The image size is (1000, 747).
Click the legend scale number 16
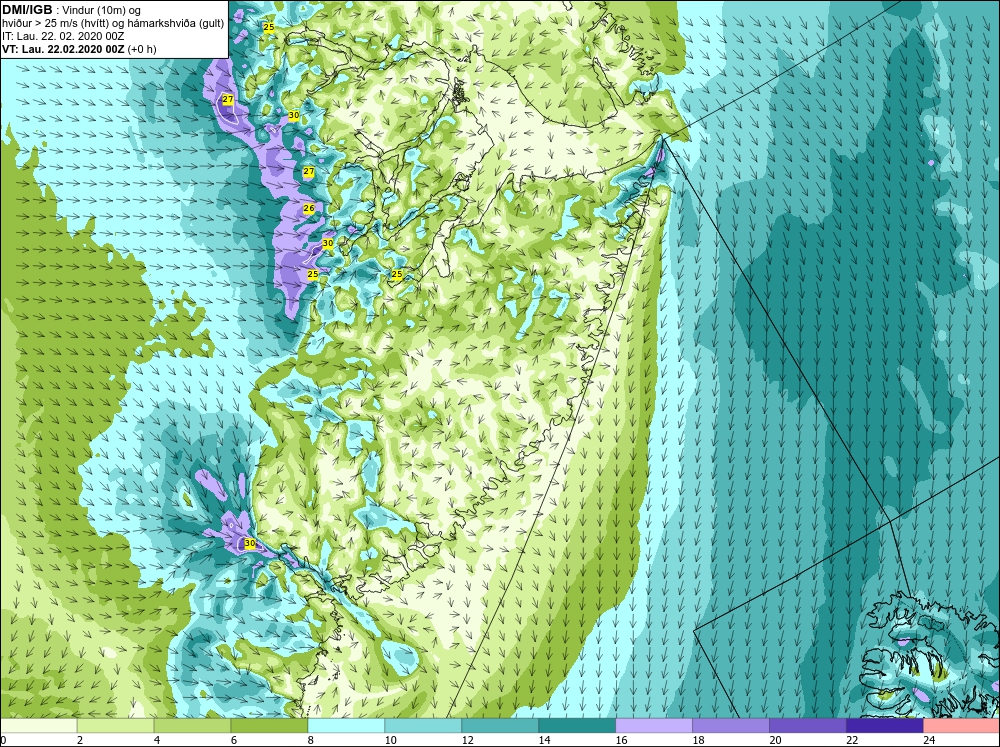pos(621,740)
